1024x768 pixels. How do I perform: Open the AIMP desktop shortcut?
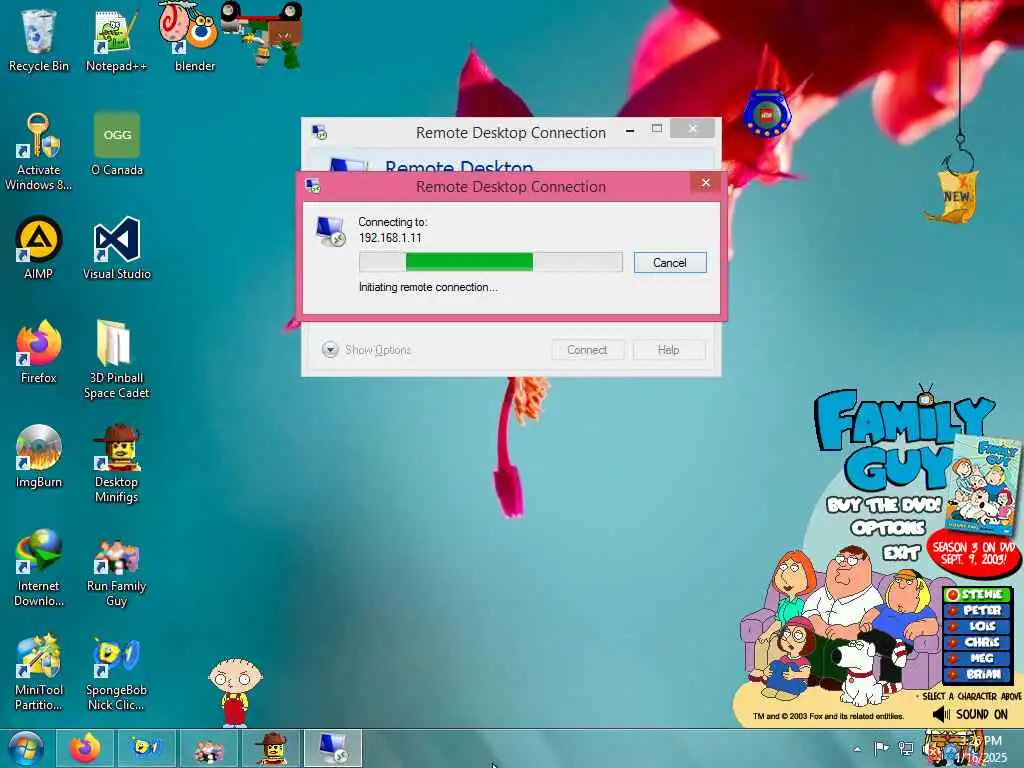pyautogui.click(x=38, y=248)
